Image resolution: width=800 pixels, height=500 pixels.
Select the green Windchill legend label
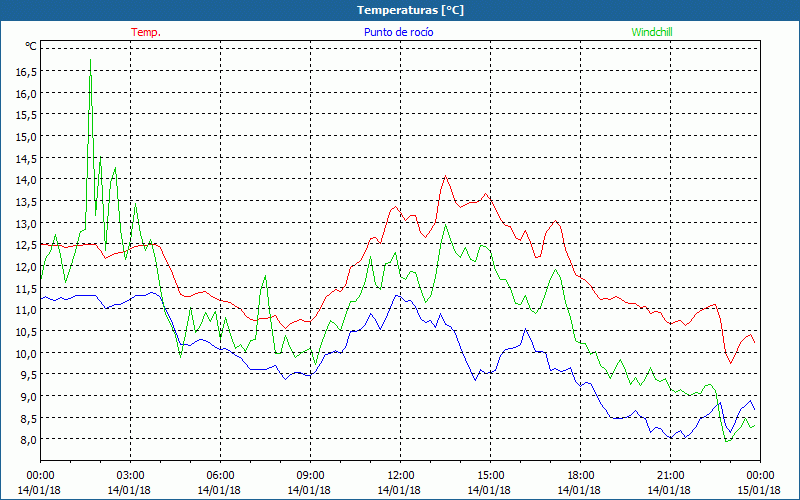tap(652, 32)
